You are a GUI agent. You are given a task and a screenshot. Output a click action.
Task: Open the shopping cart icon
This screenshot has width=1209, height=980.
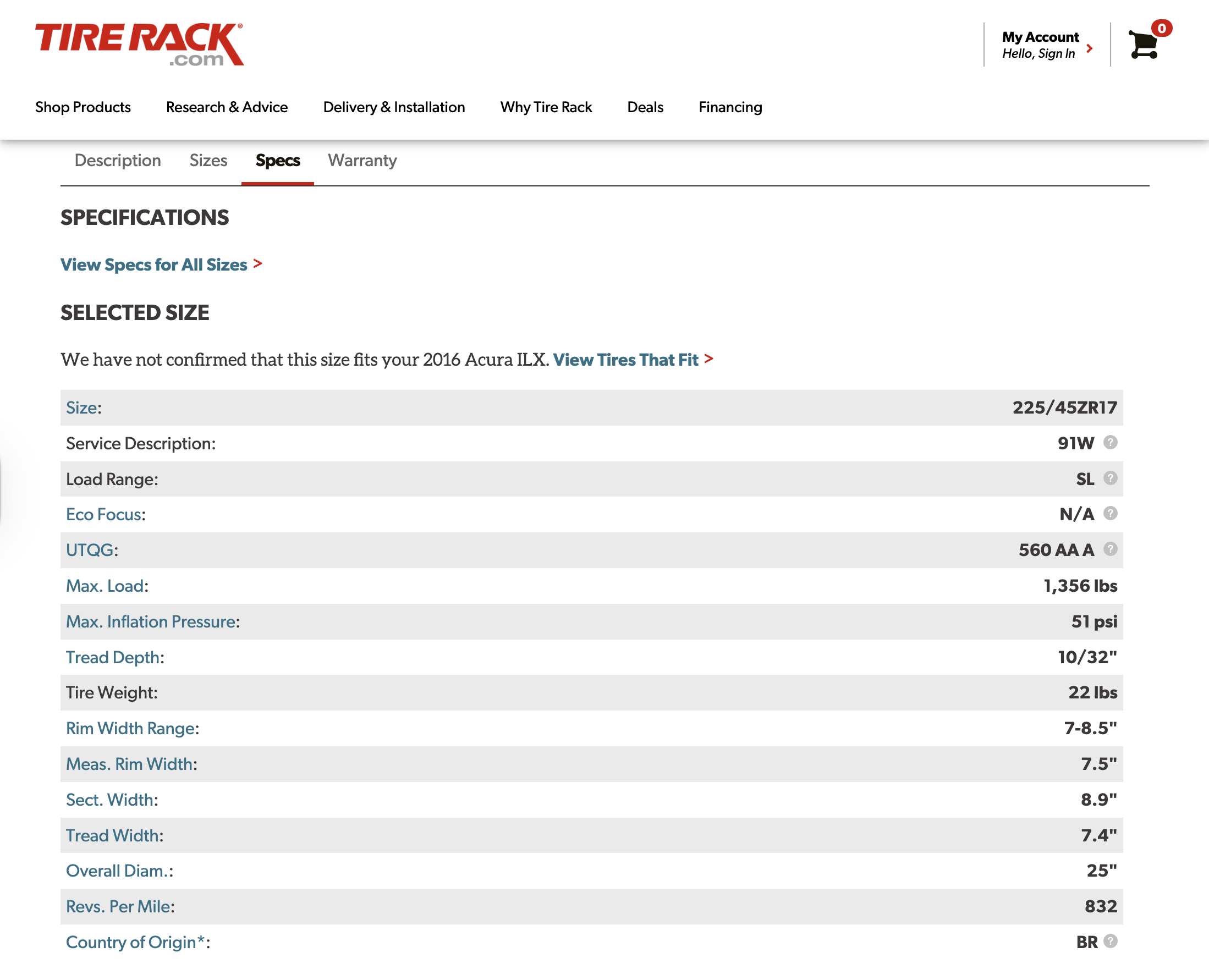coord(1142,46)
